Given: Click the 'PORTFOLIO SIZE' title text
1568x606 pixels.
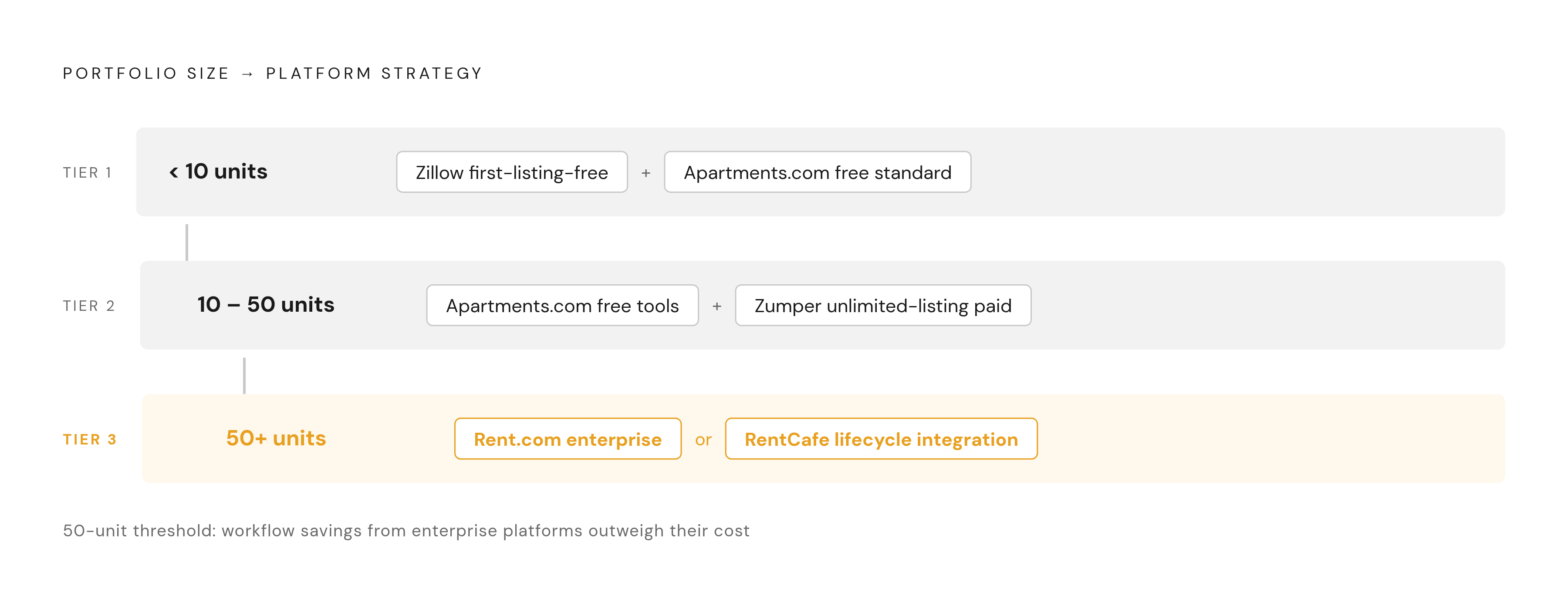Looking at the screenshot, I should pyautogui.click(x=146, y=74).
